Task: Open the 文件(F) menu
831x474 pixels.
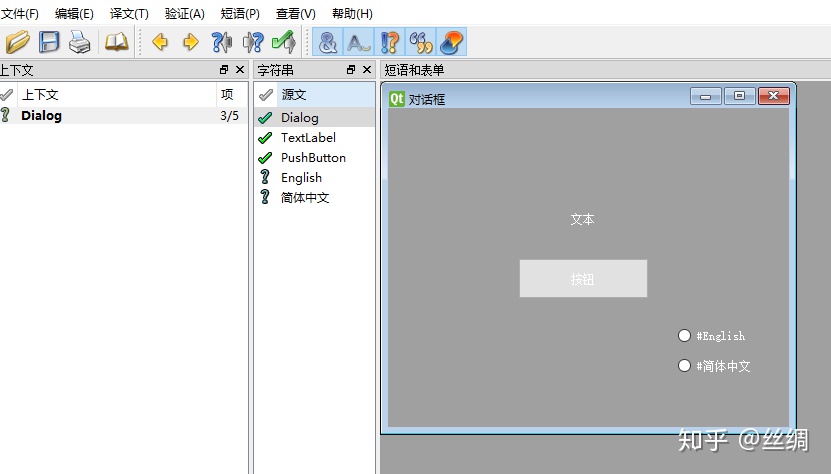Action: point(20,14)
